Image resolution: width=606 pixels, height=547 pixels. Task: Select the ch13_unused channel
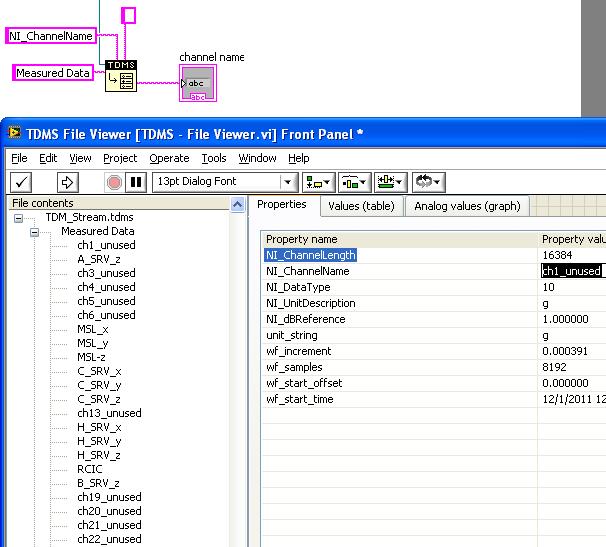tap(109, 413)
